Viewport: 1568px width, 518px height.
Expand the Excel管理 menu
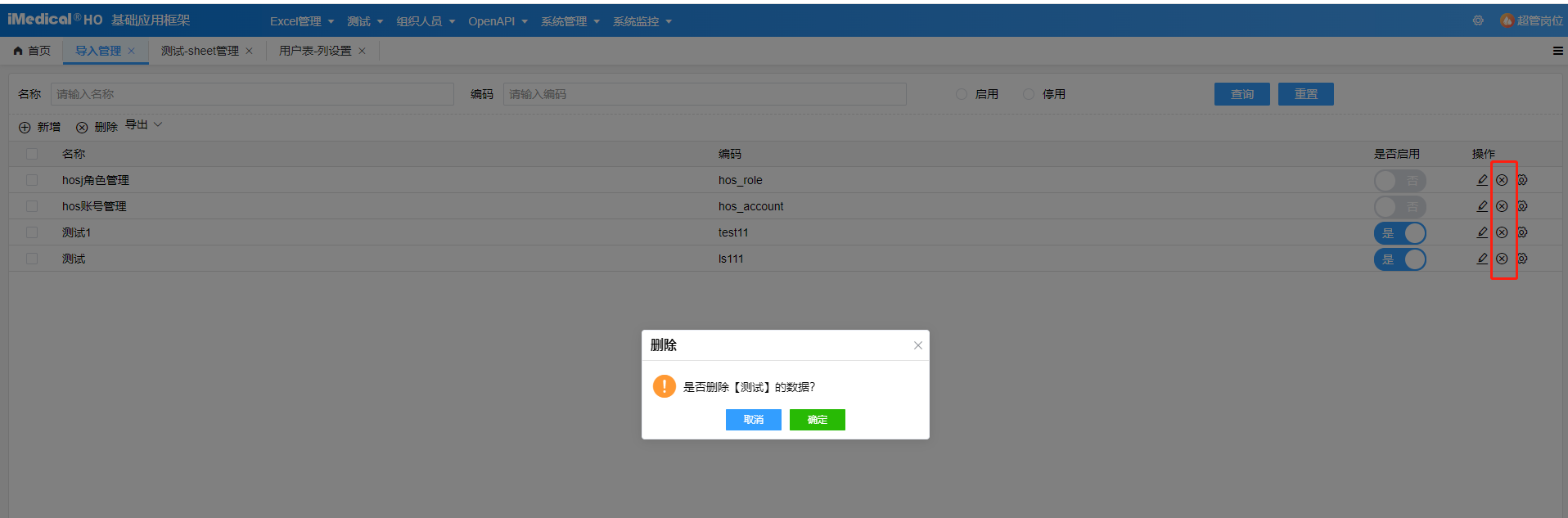pyautogui.click(x=301, y=21)
